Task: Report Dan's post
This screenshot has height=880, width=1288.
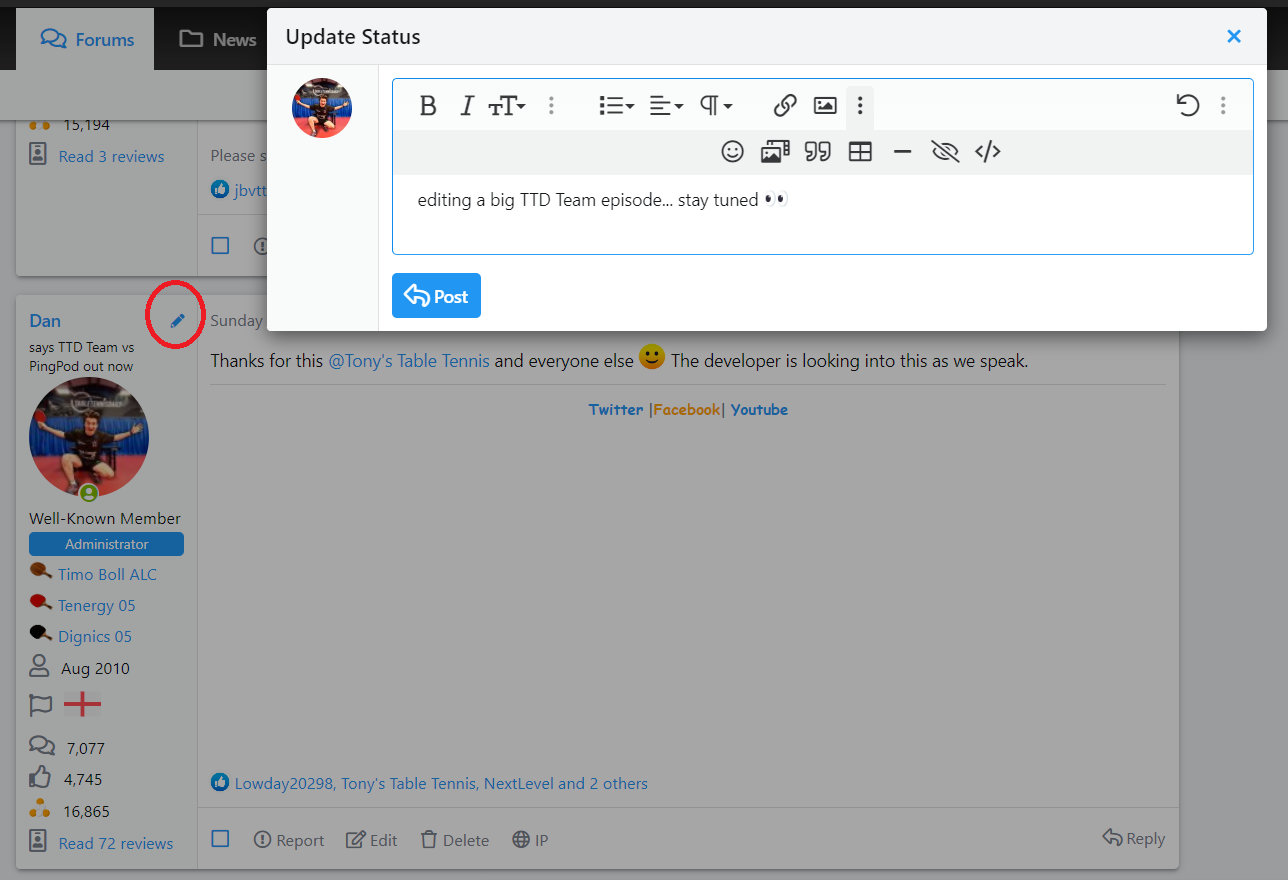Action: click(289, 840)
